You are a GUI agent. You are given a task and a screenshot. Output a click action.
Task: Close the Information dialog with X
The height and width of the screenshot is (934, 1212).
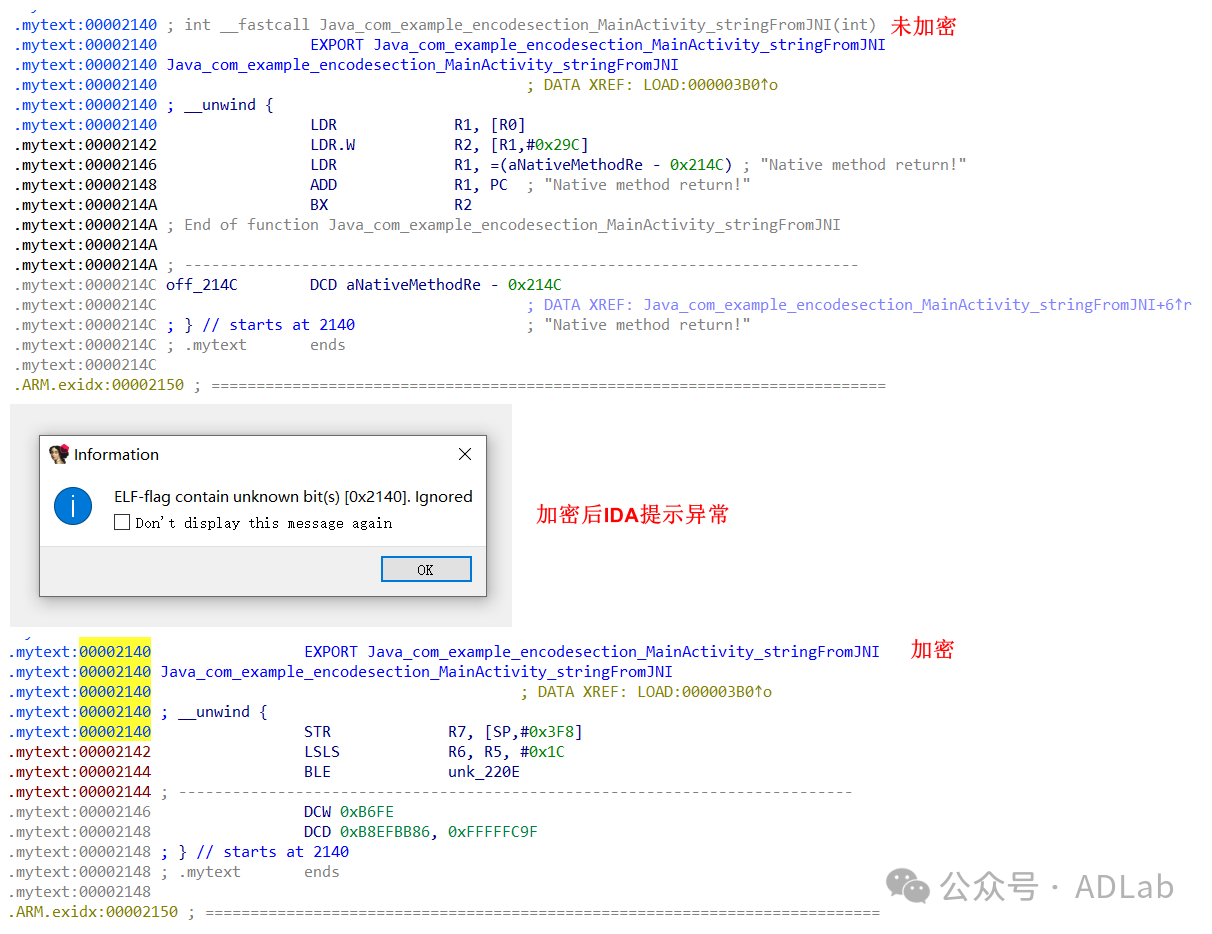tap(465, 454)
